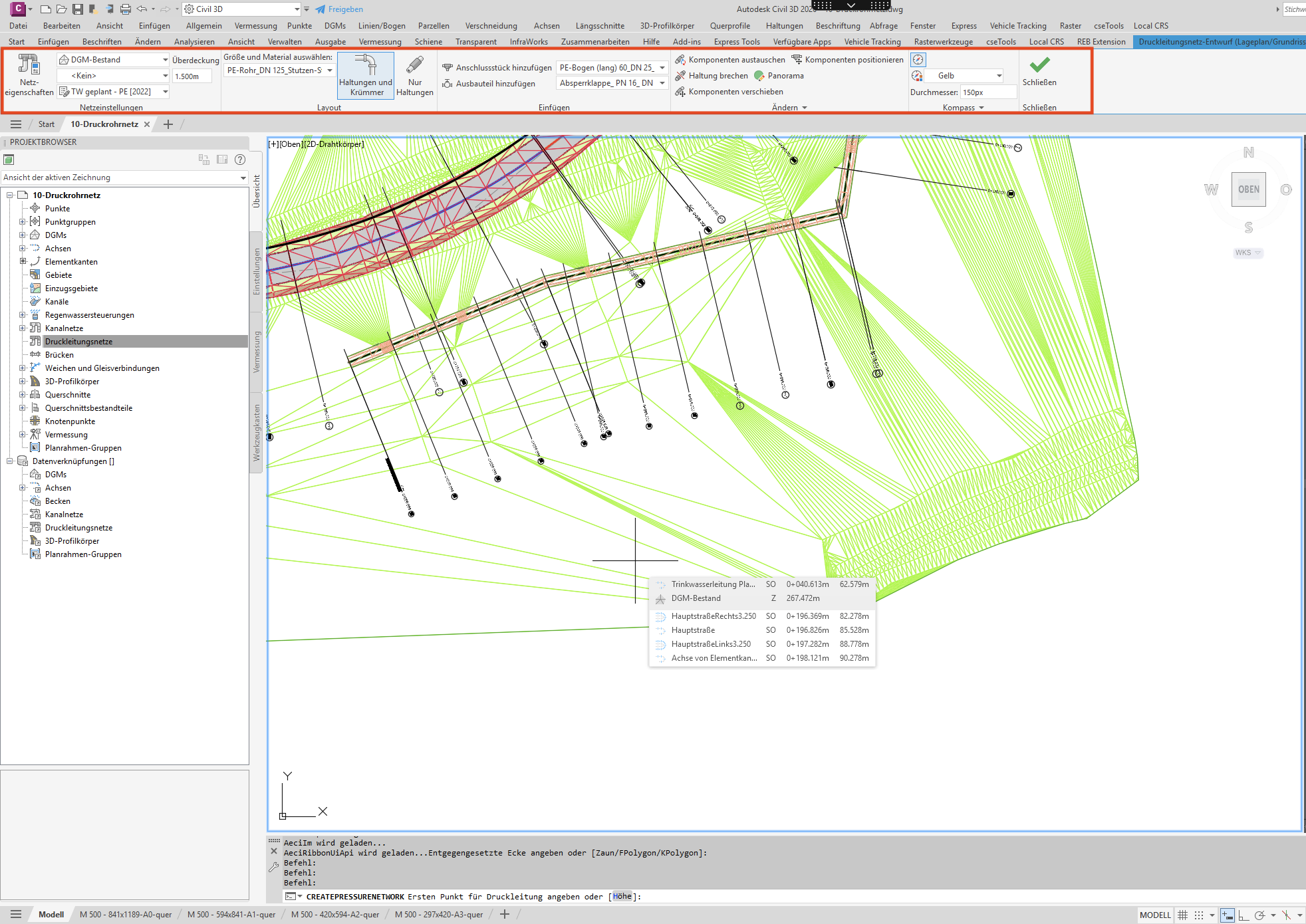Open the Help icon in Projektbrowser

[240, 160]
